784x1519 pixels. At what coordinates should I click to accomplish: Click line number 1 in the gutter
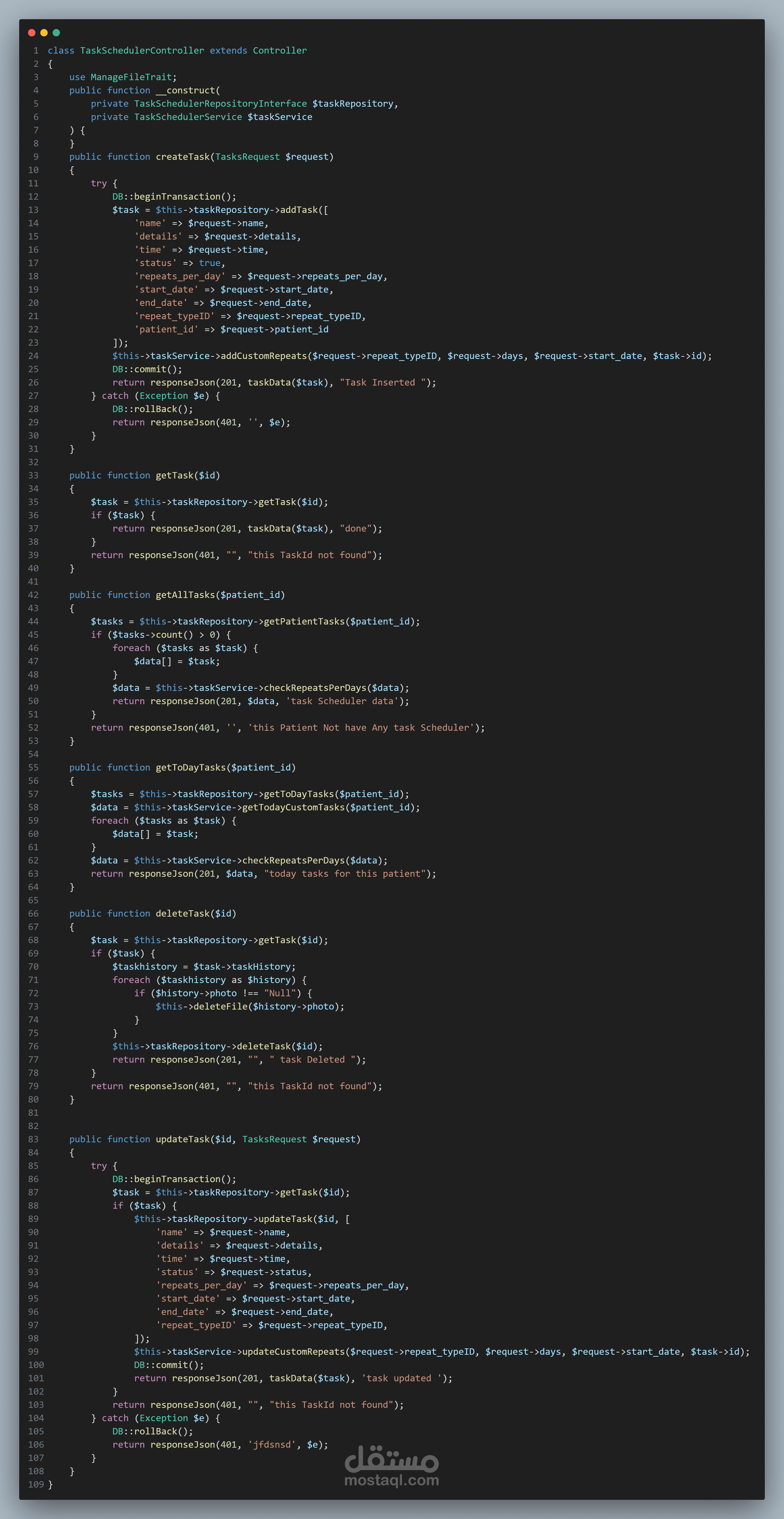pos(36,51)
